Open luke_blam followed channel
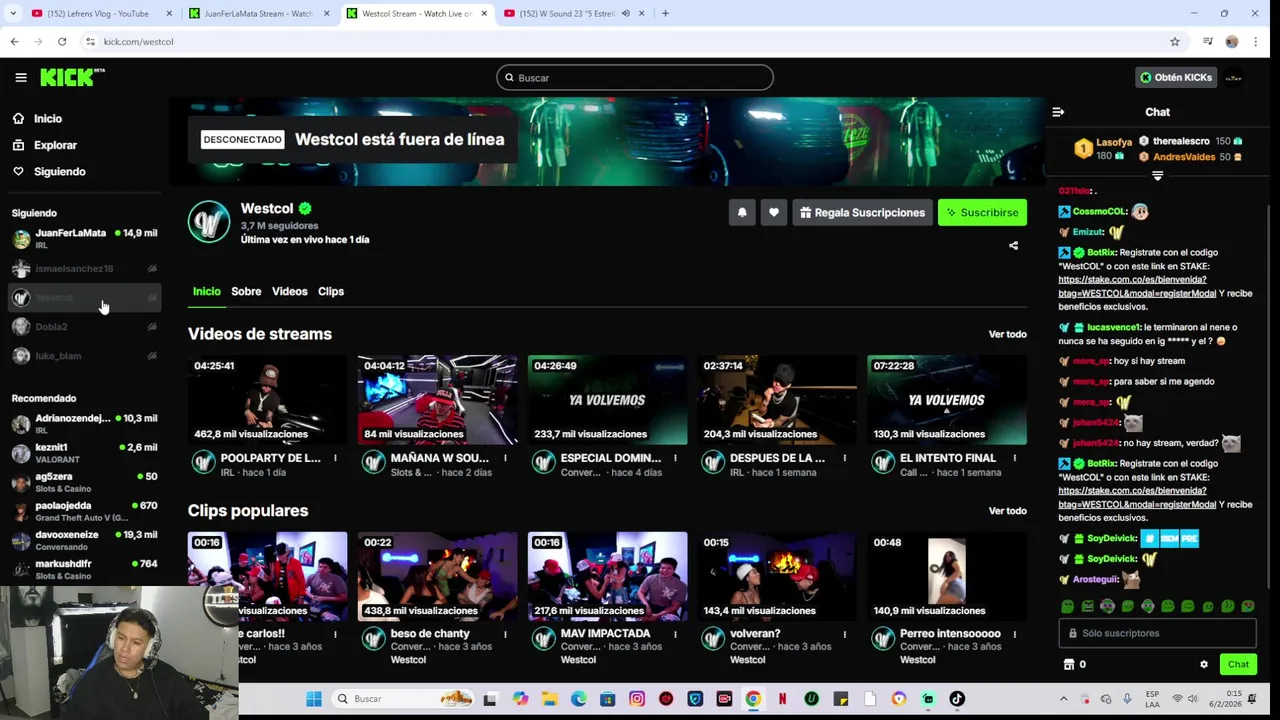The image size is (1280, 720). [x=84, y=355]
